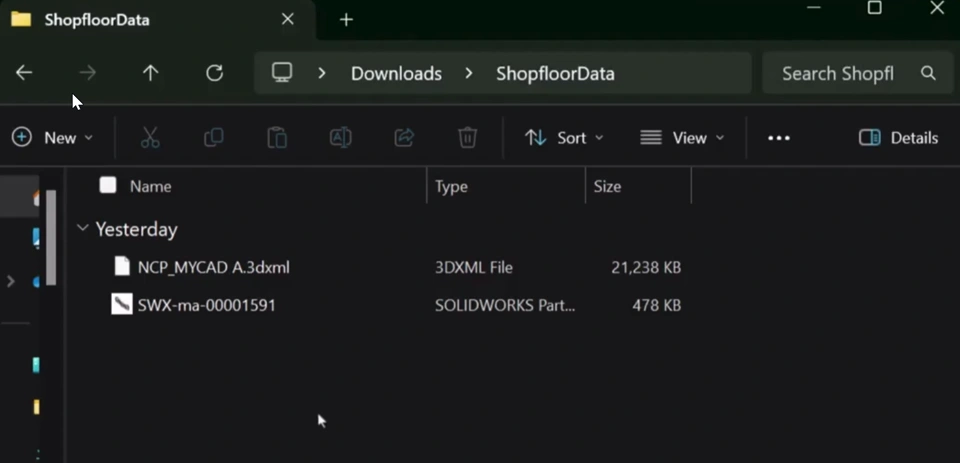This screenshot has width=960, height=463.
Task: Navigate back to previous folder
Action: pos(24,73)
